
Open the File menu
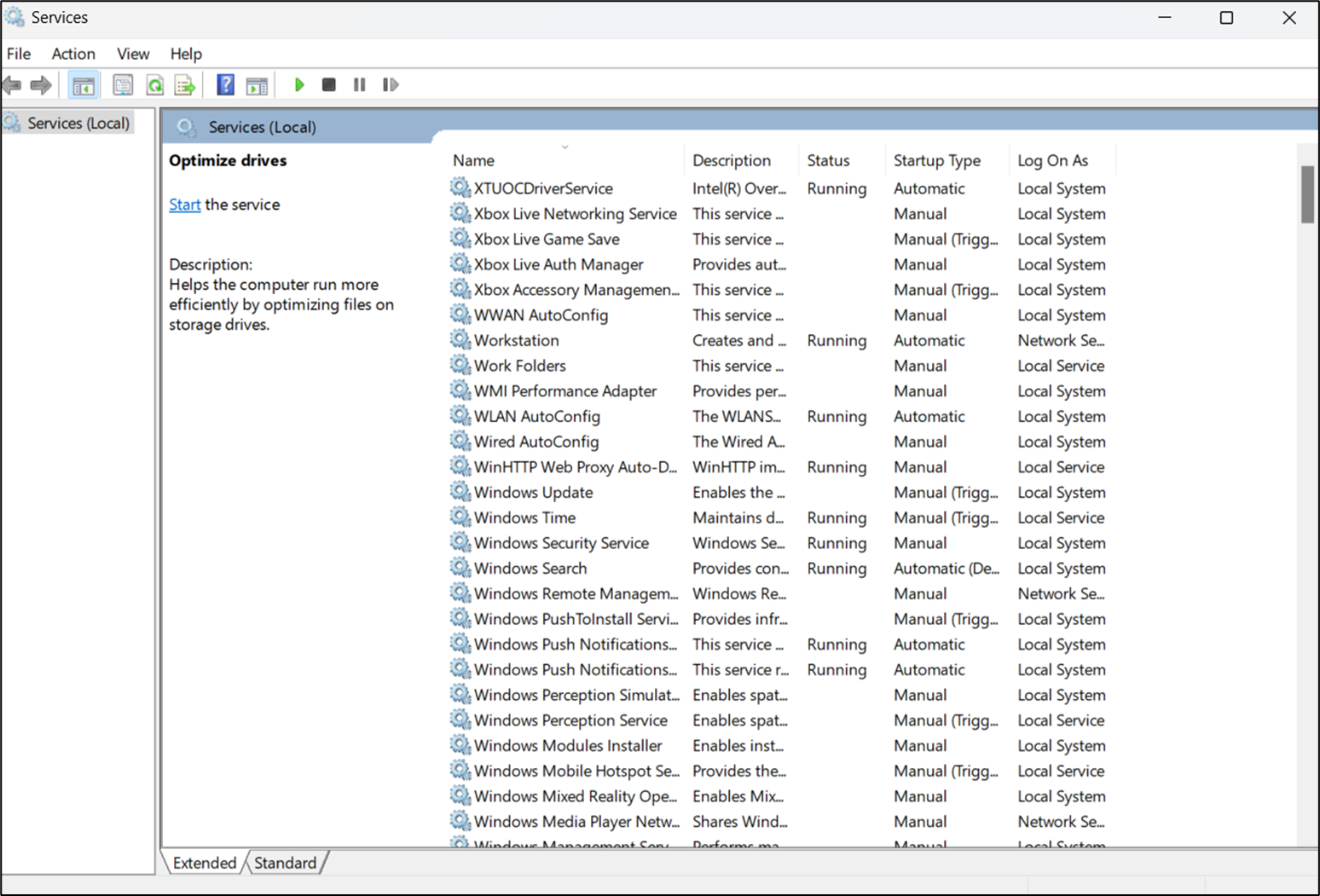19,54
